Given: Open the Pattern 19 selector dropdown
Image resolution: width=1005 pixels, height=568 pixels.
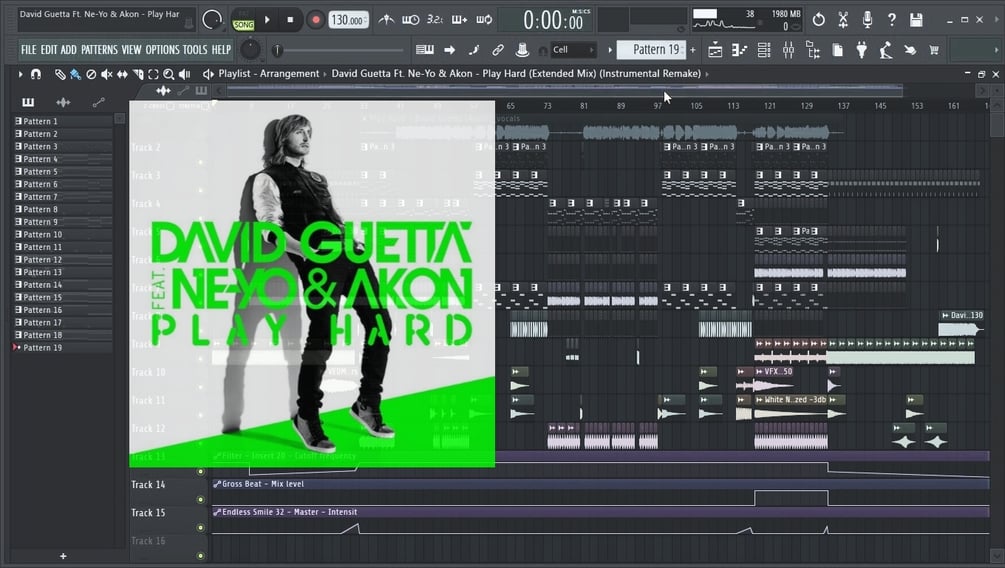Looking at the screenshot, I should tap(651, 50).
